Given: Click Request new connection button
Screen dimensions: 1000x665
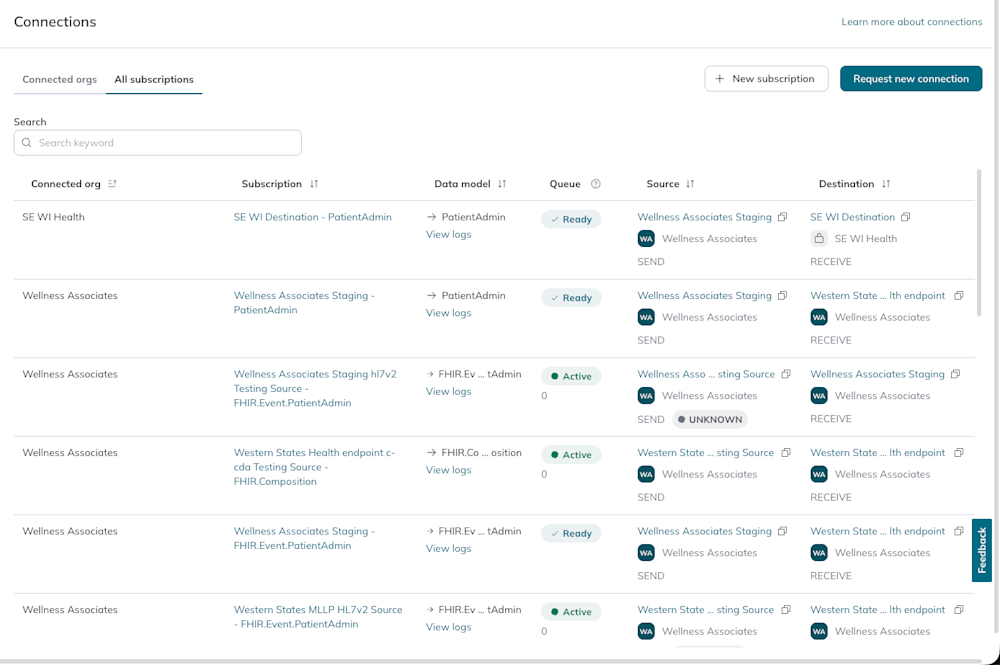Looking at the screenshot, I should pos(911,78).
